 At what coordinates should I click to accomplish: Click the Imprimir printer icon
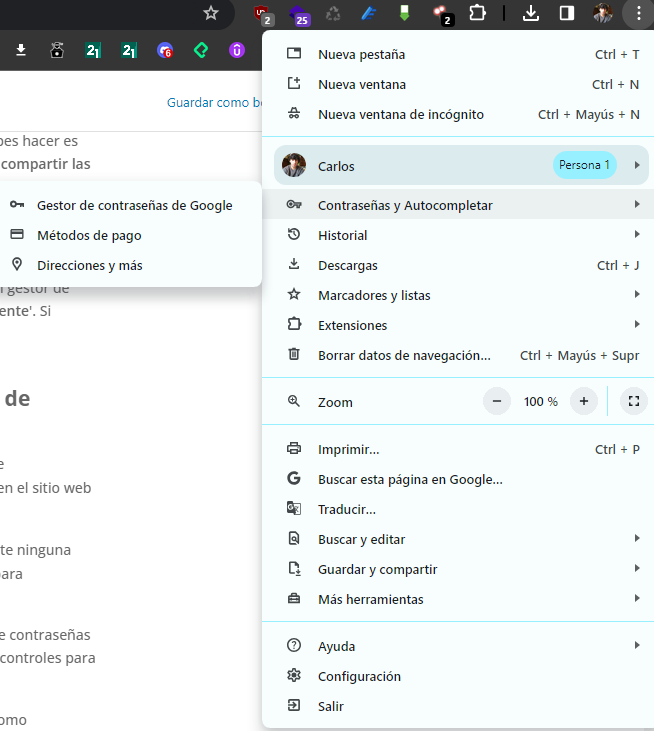coord(294,448)
